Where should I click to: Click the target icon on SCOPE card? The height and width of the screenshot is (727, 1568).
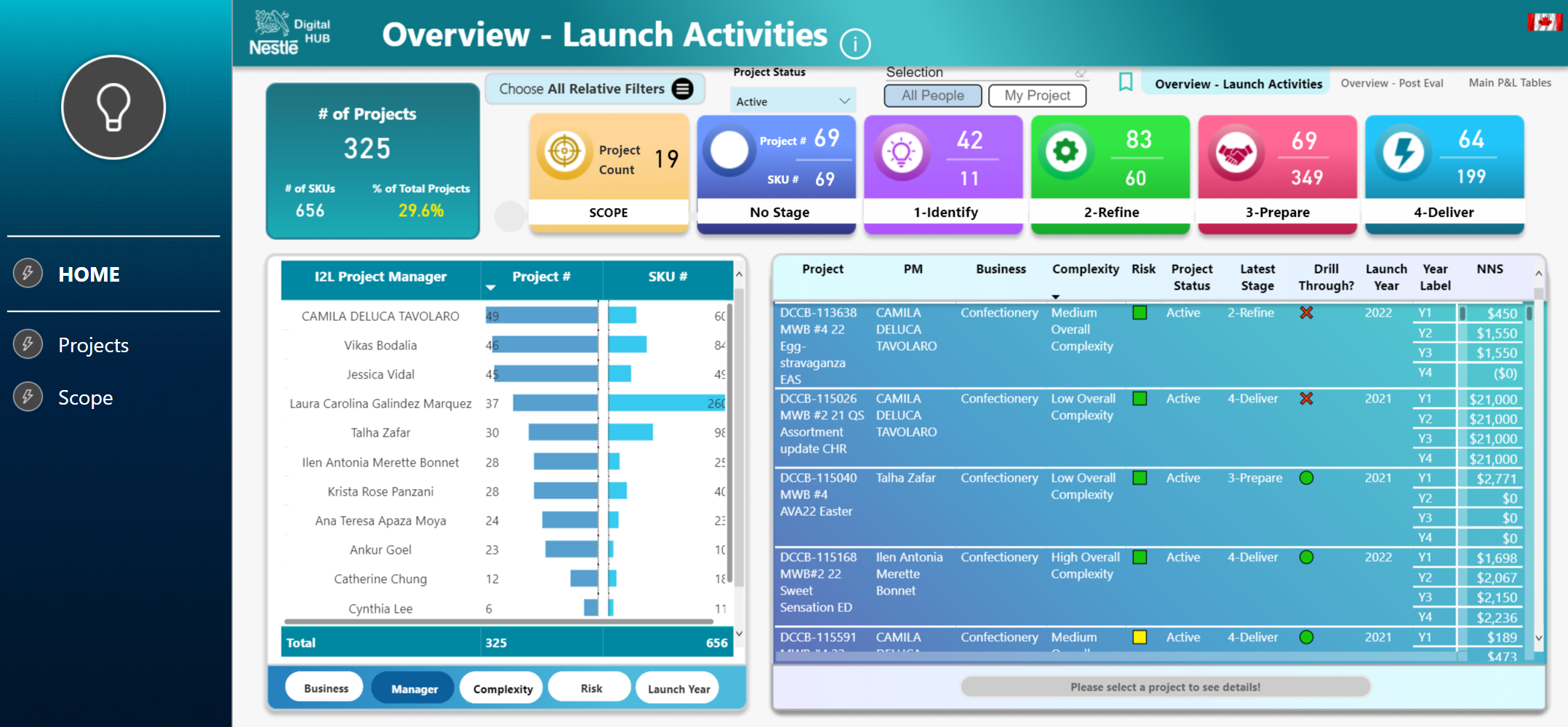[x=564, y=152]
